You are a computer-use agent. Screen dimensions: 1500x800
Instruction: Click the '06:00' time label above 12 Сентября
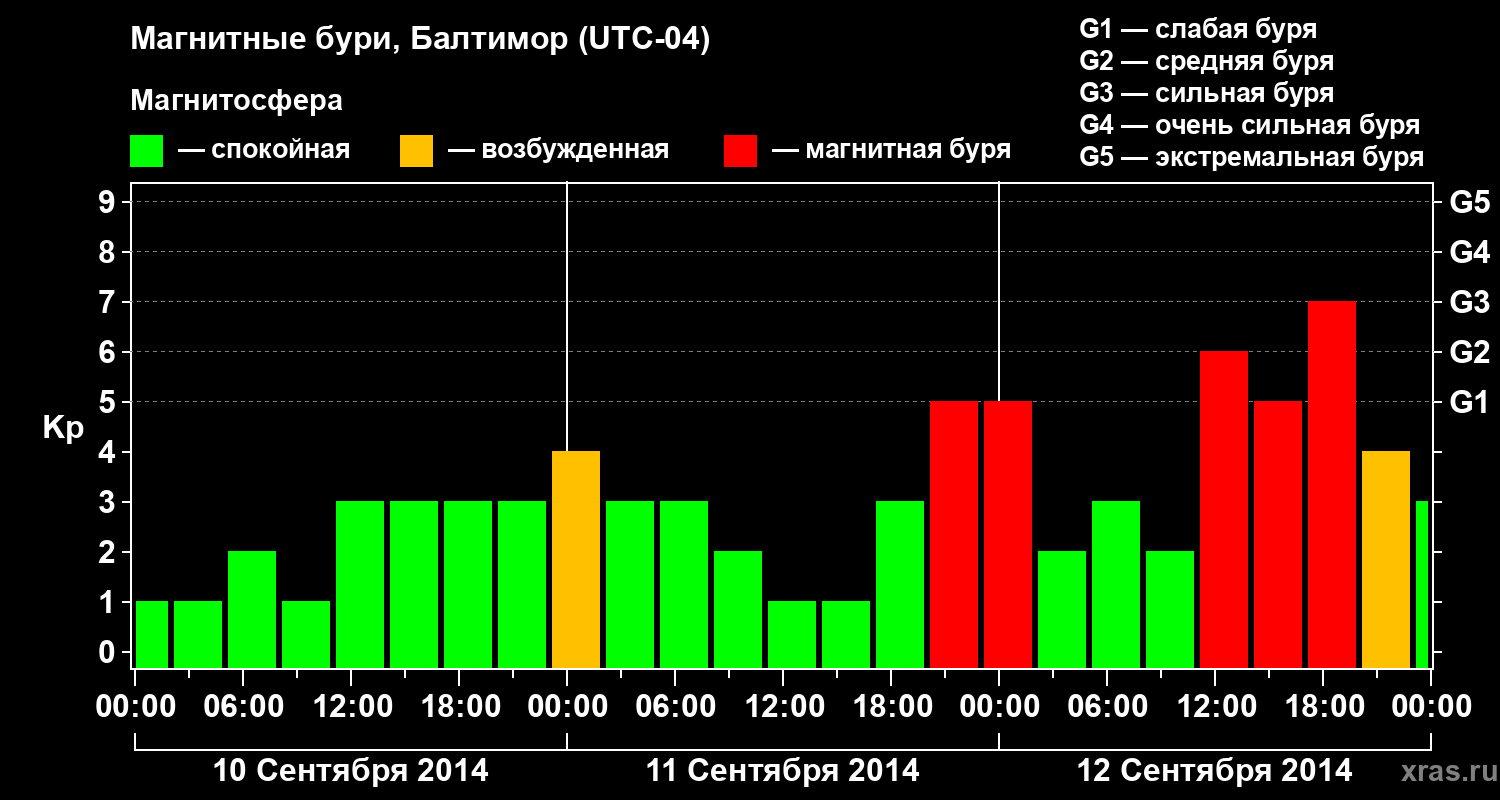1107,707
